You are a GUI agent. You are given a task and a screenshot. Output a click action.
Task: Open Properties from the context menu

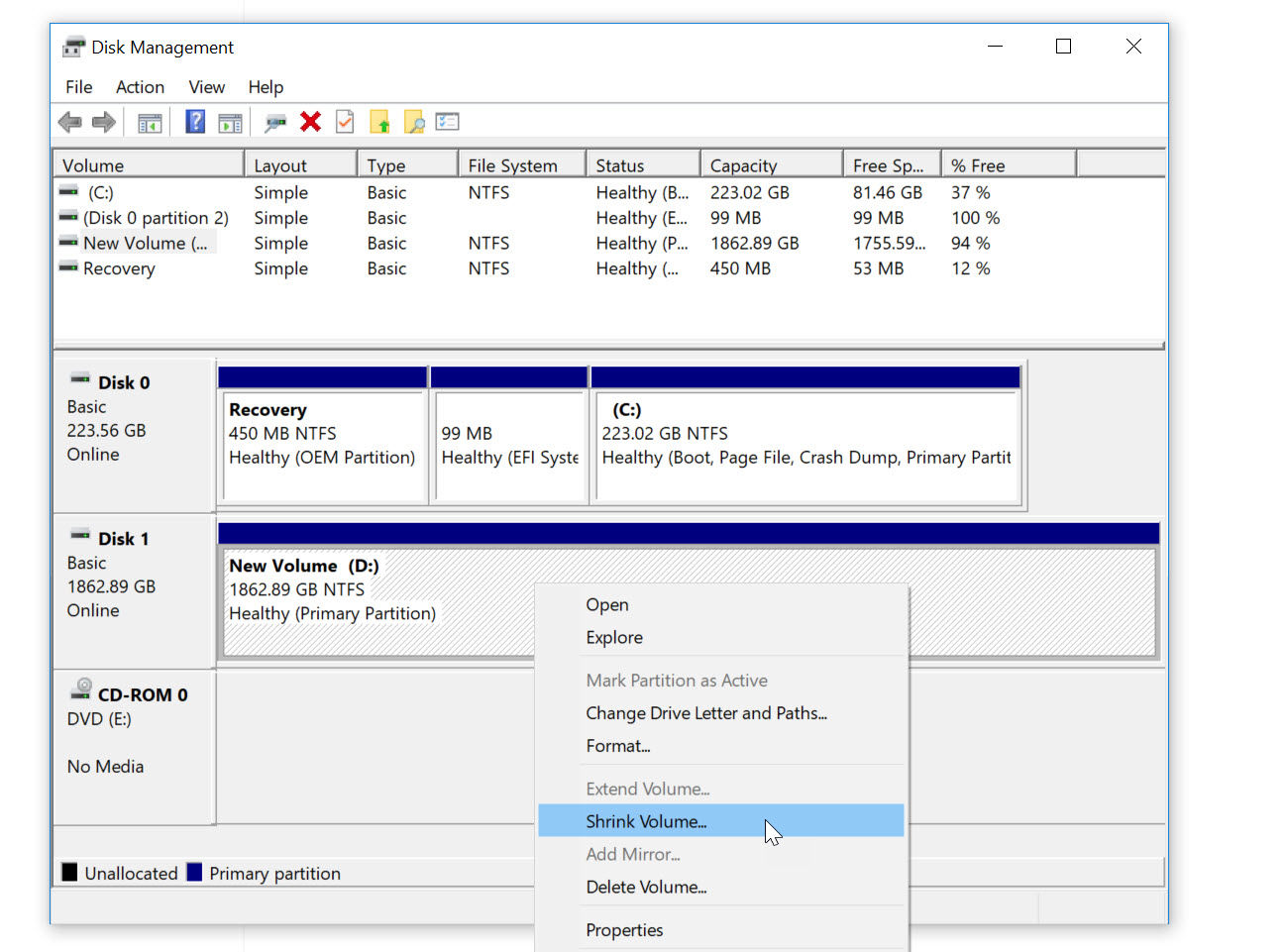pyautogui.click(x=624, y=930)
